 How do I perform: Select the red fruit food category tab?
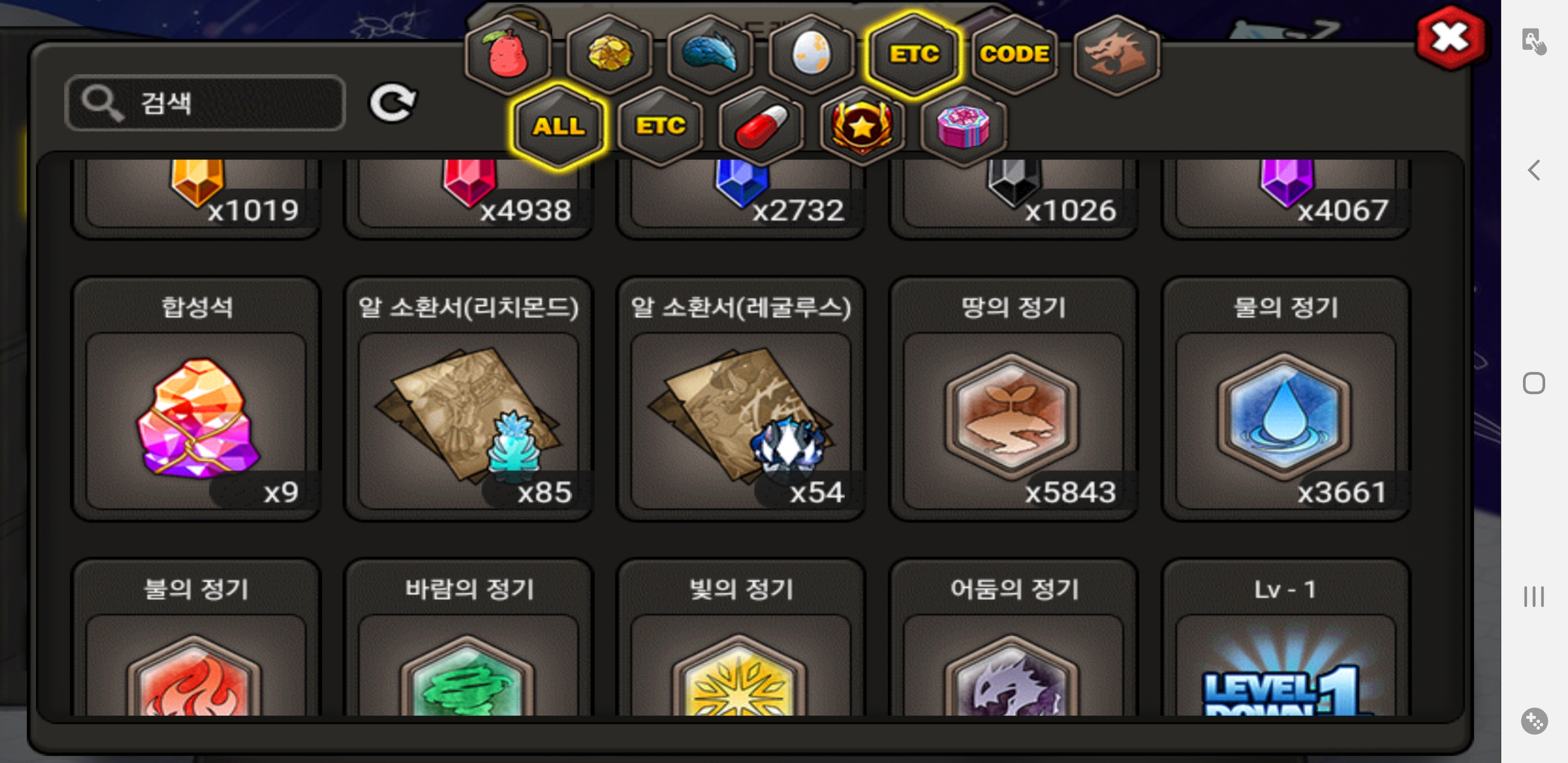pos(507,55)
